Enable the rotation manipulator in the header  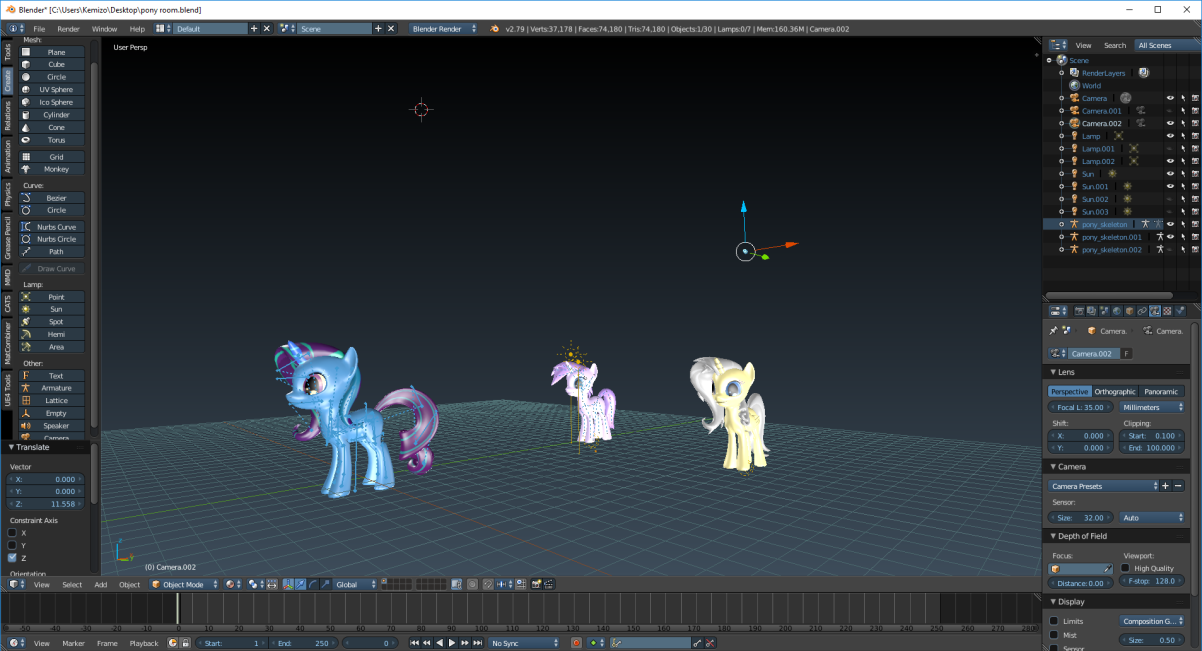point(313,584)
